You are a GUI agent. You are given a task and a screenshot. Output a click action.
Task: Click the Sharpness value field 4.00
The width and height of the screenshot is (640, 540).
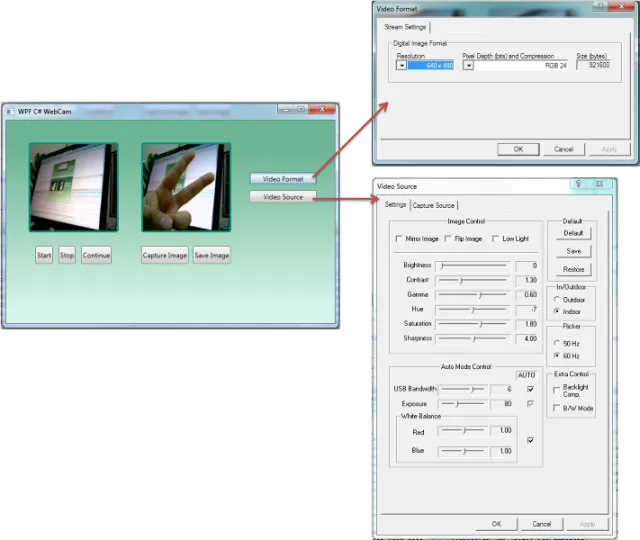526,339
